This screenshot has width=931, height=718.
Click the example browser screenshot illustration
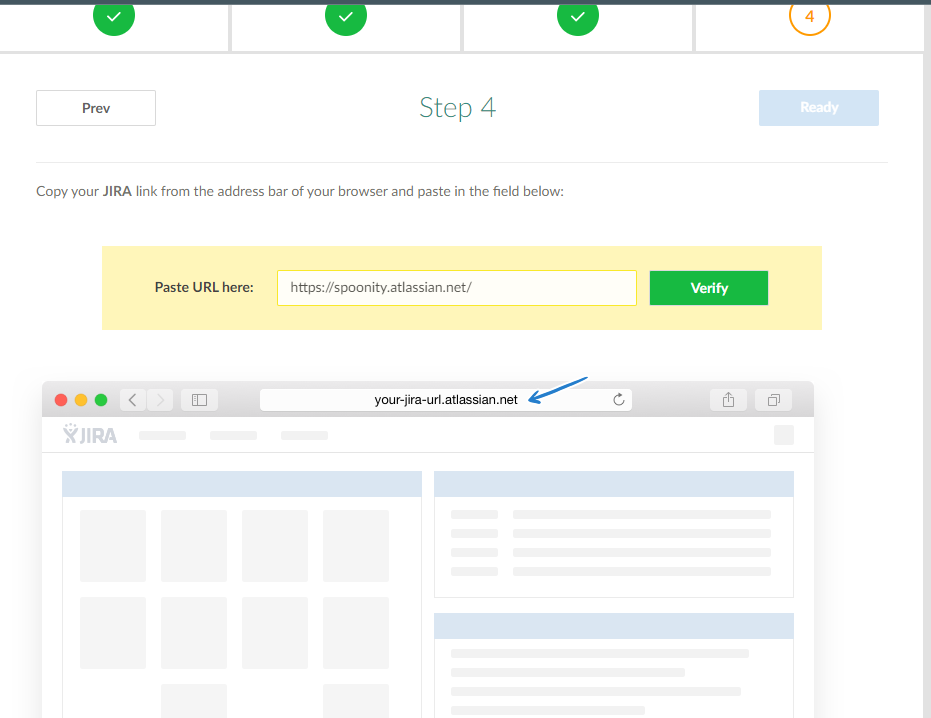click(428, 549)
